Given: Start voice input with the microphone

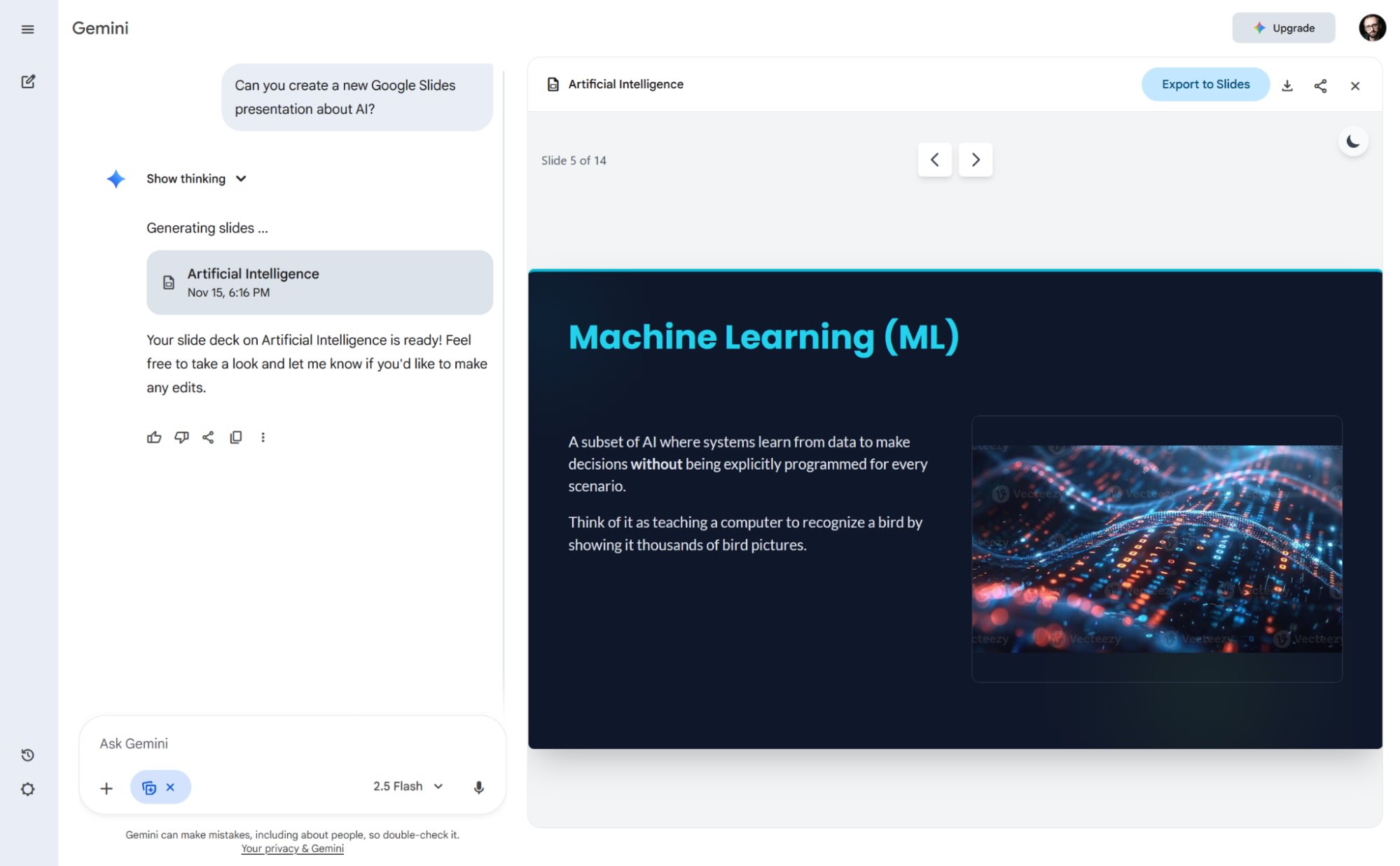Looking at the screenshot, I should coord(479,786).
